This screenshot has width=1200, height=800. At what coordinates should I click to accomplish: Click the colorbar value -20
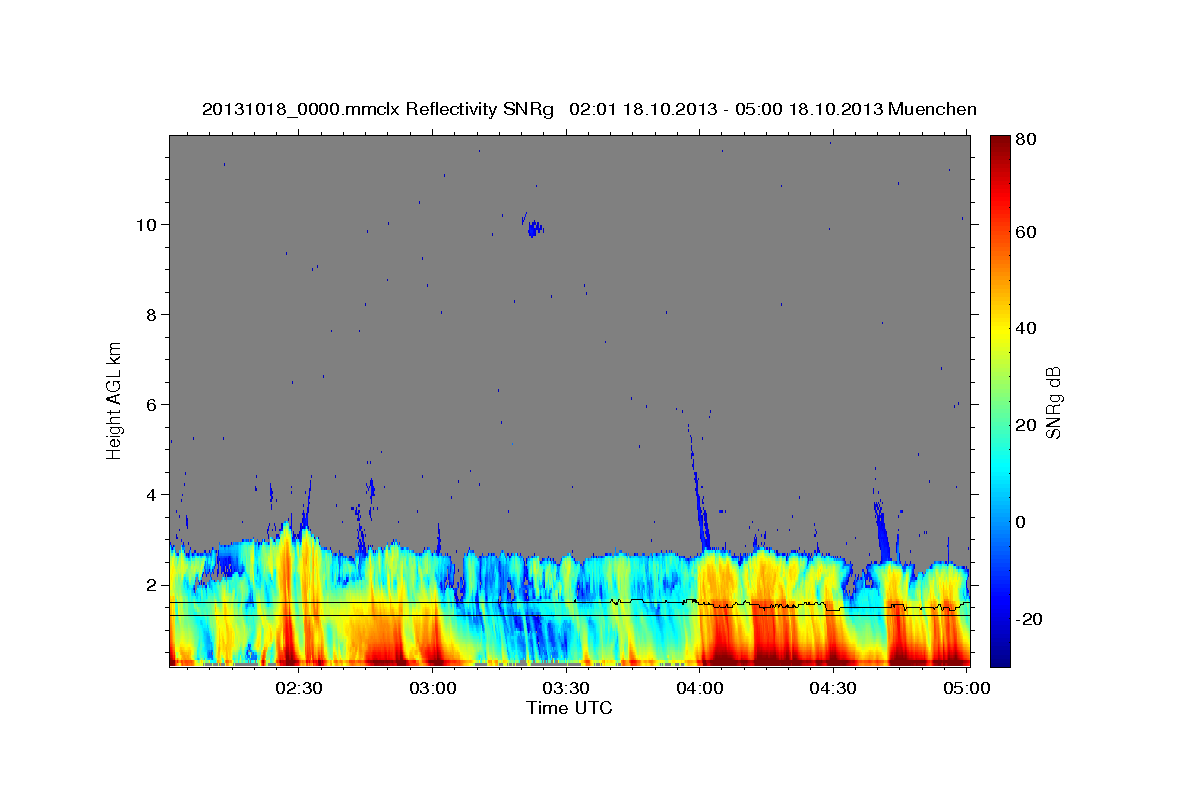coord(1029,619)
